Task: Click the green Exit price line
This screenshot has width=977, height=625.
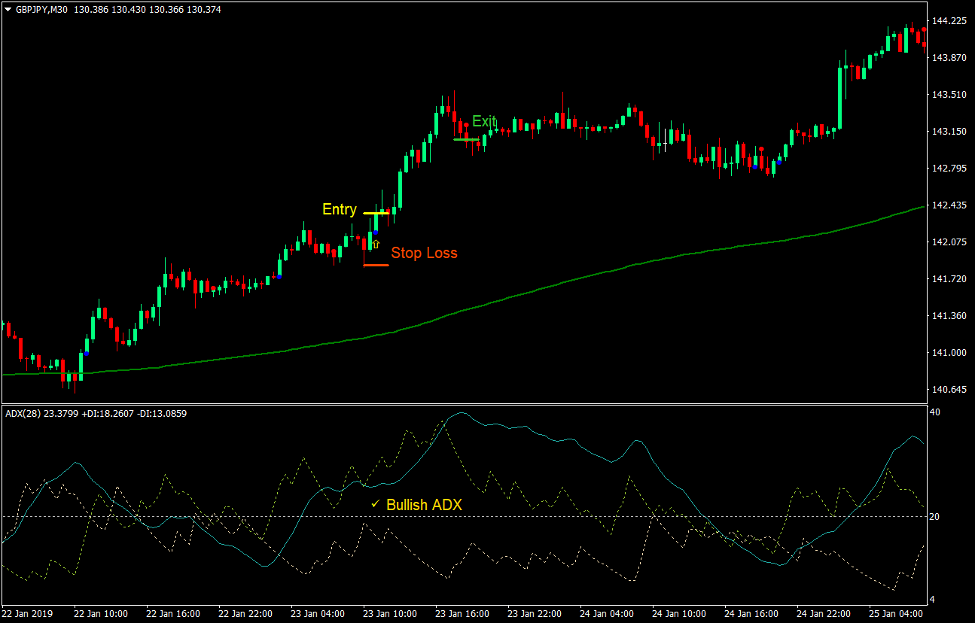Action: 466,140
